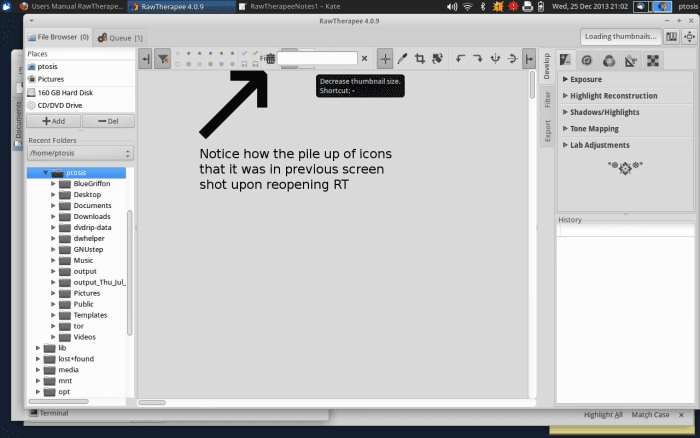This screenshot has height=438, width=700.
Task: Toggle left panel visibility button in toolbar
Action: pyautogui.click(x=145, y=59)
